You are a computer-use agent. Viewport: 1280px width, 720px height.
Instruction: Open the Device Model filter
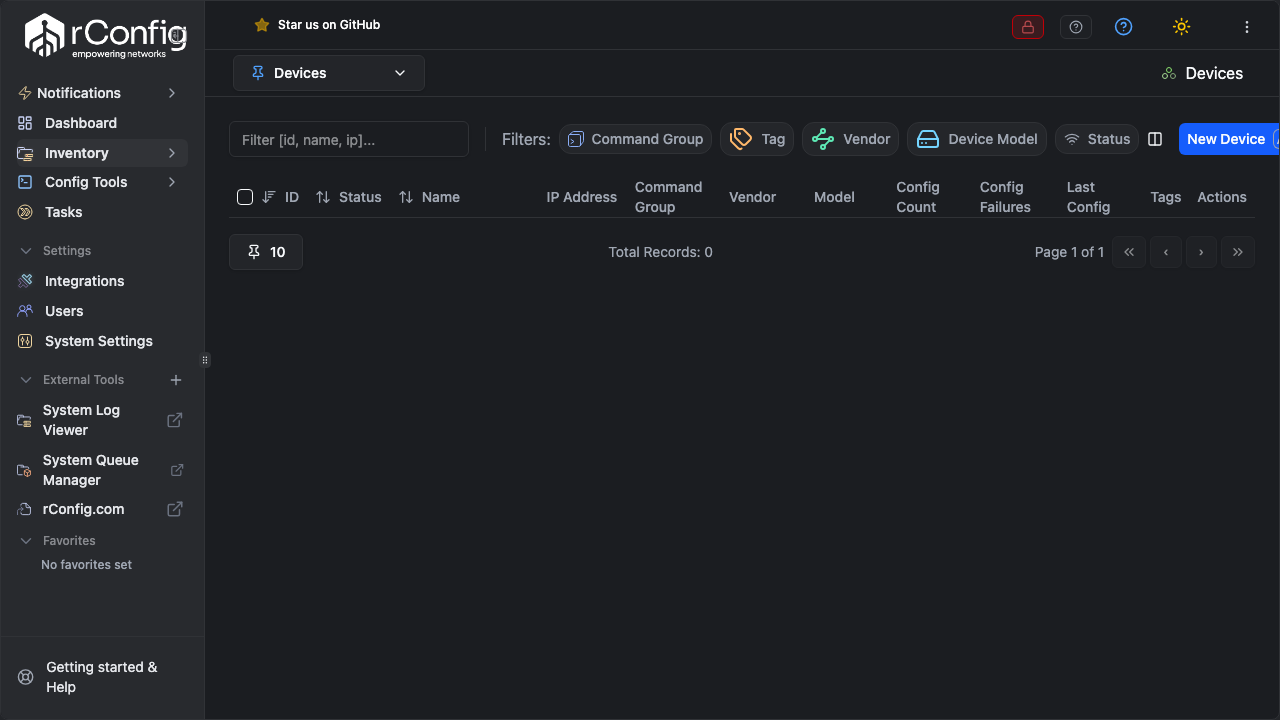coord(977,139)
